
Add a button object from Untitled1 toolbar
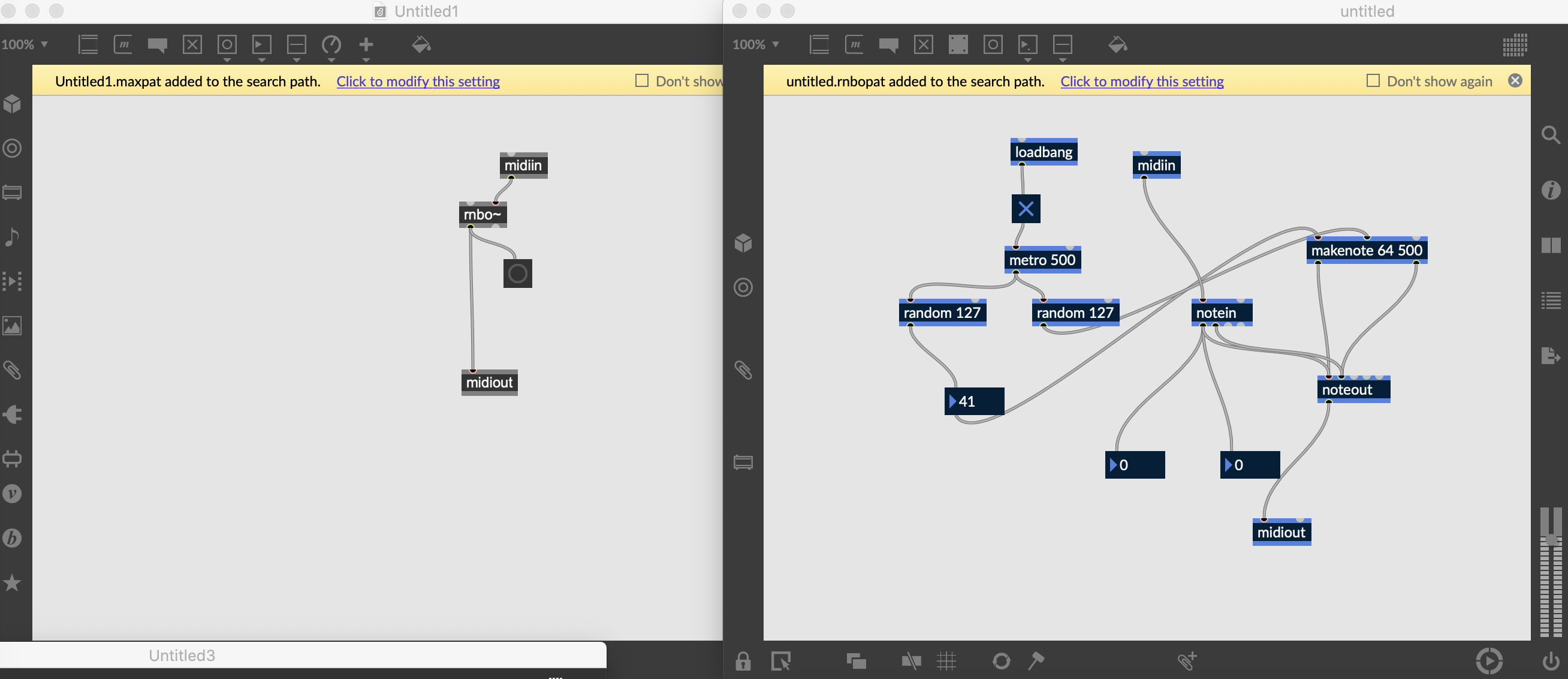point(227,44)
